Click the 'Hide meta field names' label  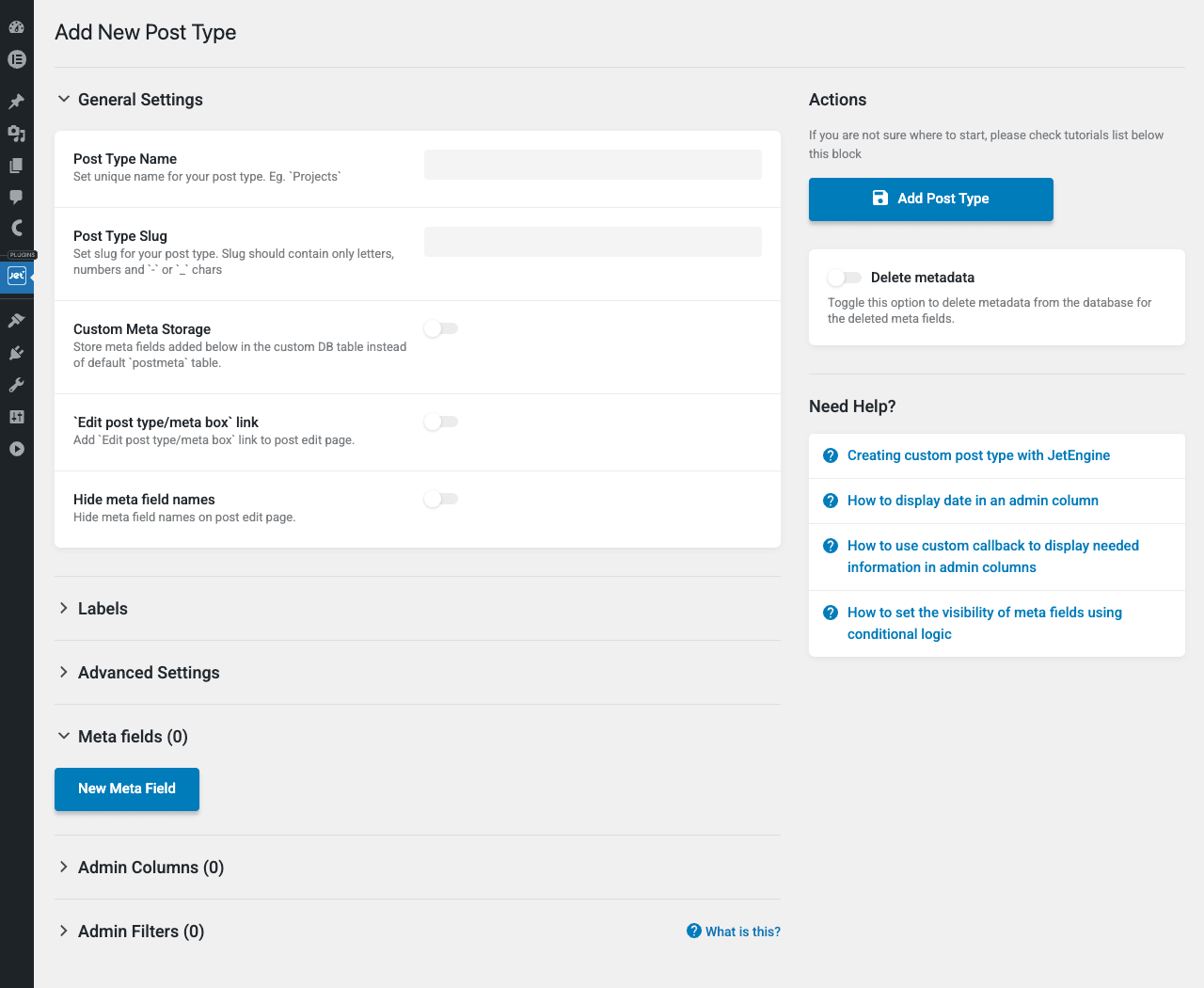click(x=144, y=500)
